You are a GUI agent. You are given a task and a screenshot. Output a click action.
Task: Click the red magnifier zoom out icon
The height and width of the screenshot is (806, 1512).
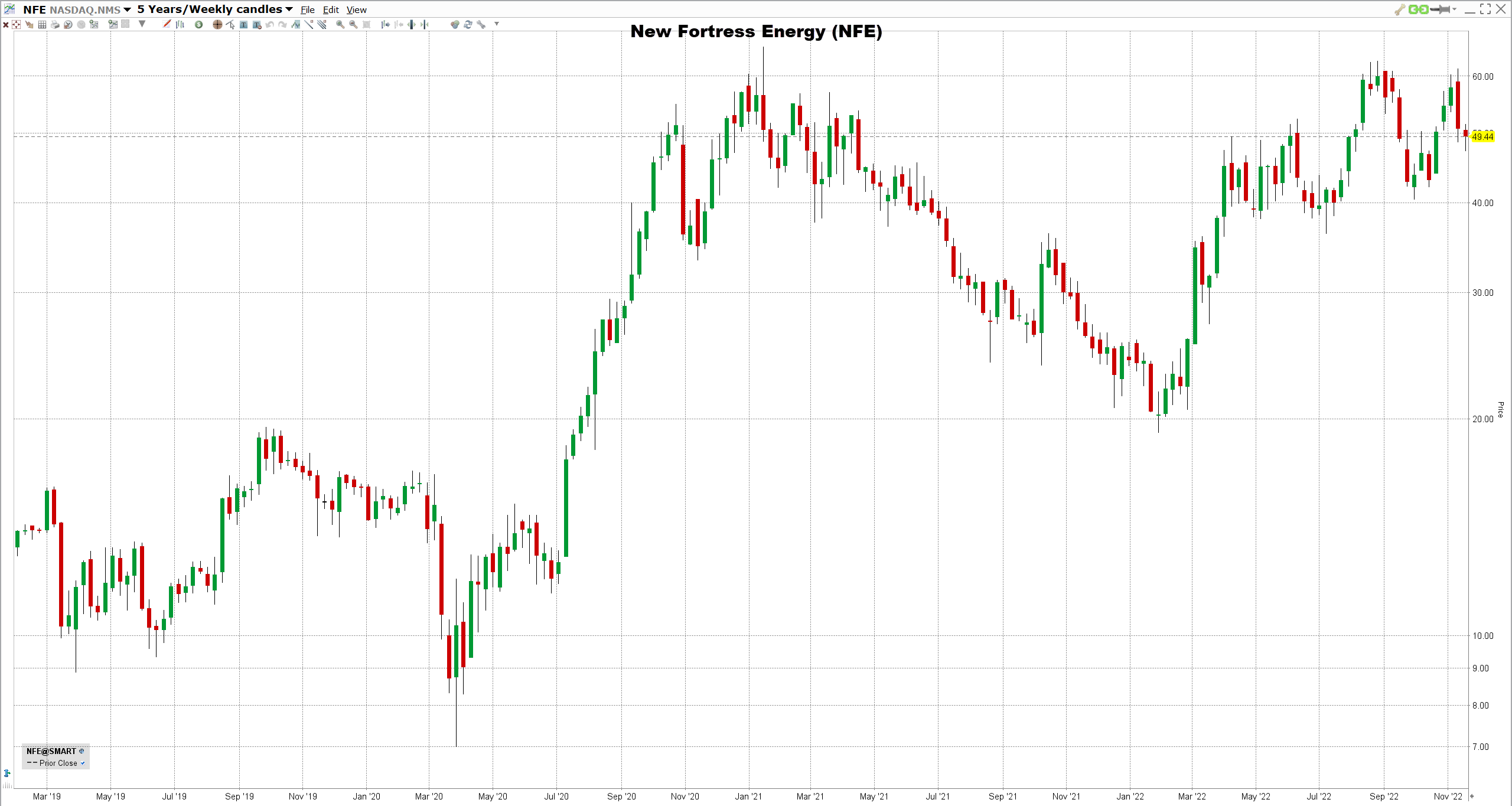click(353, 24)
